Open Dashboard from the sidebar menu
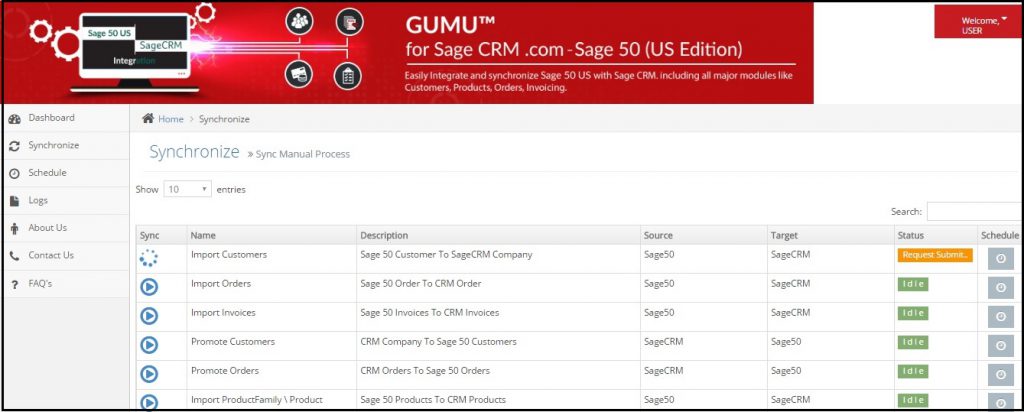This screenshot has height=412, width=1024. click(52, 118)
